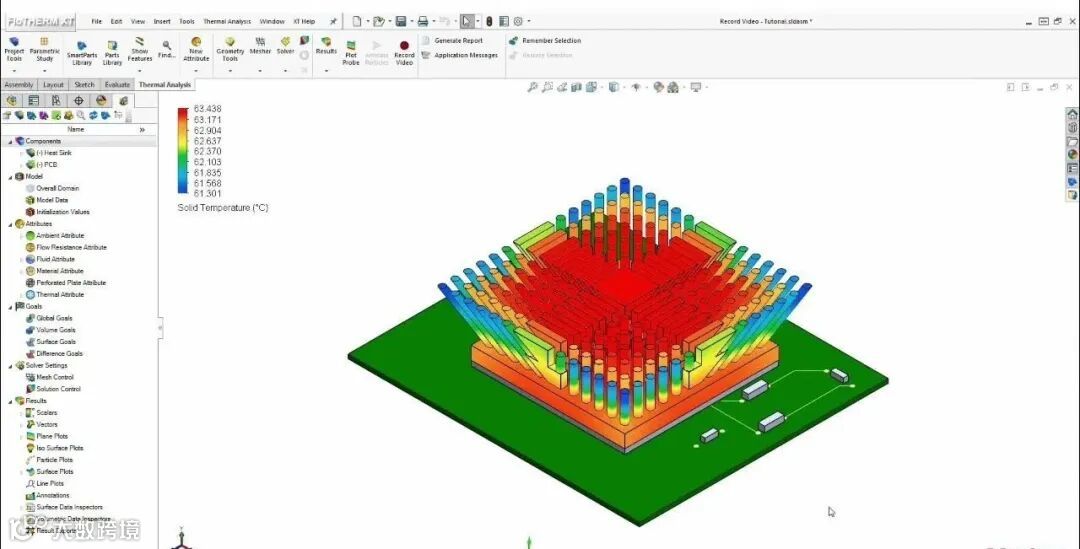
Task: Select Volume Goals in the tree
Action: click(x=50, y=330)
